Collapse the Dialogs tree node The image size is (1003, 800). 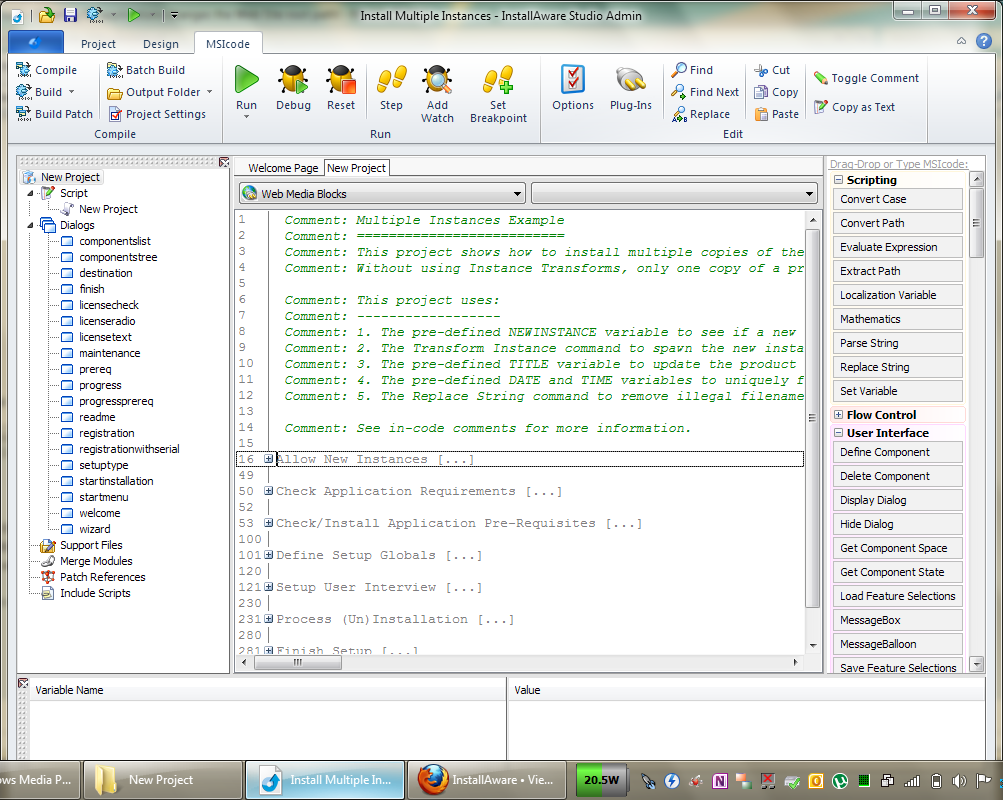30,225
